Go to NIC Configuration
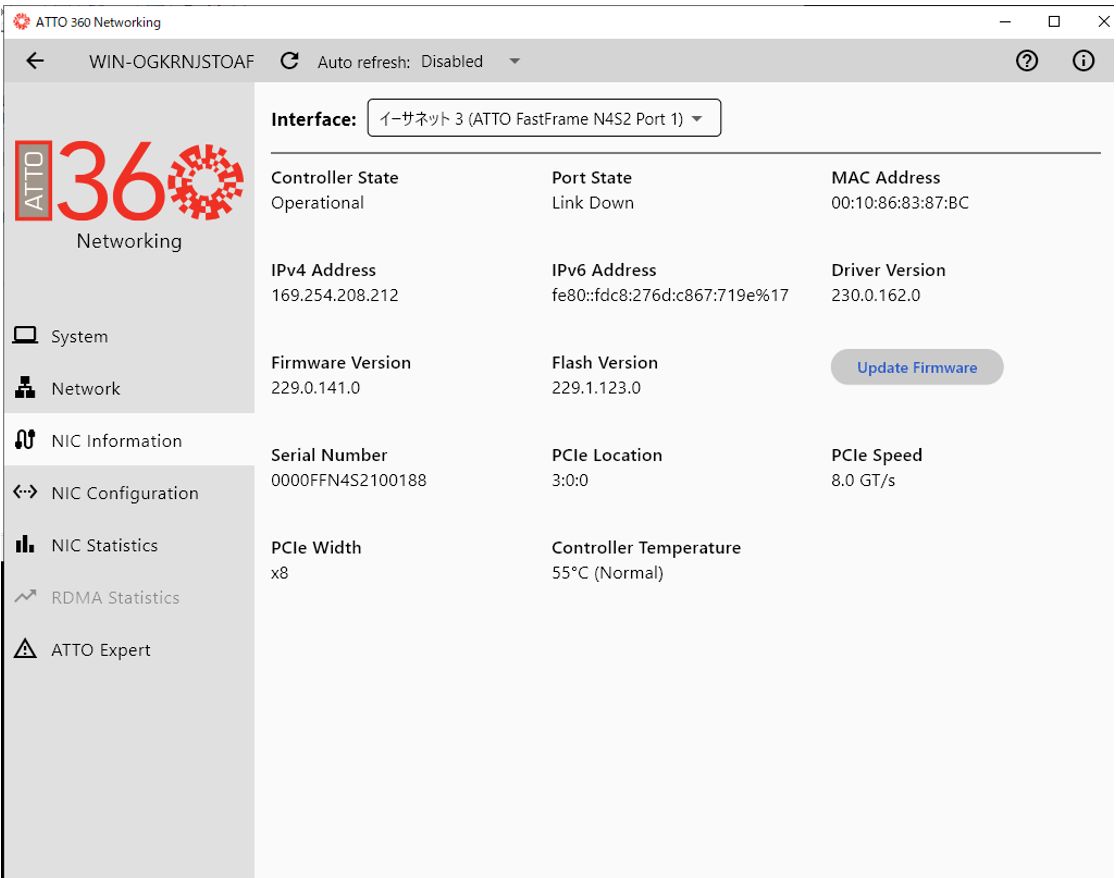The image size is (1116, 878). click(x=129, y=492)
